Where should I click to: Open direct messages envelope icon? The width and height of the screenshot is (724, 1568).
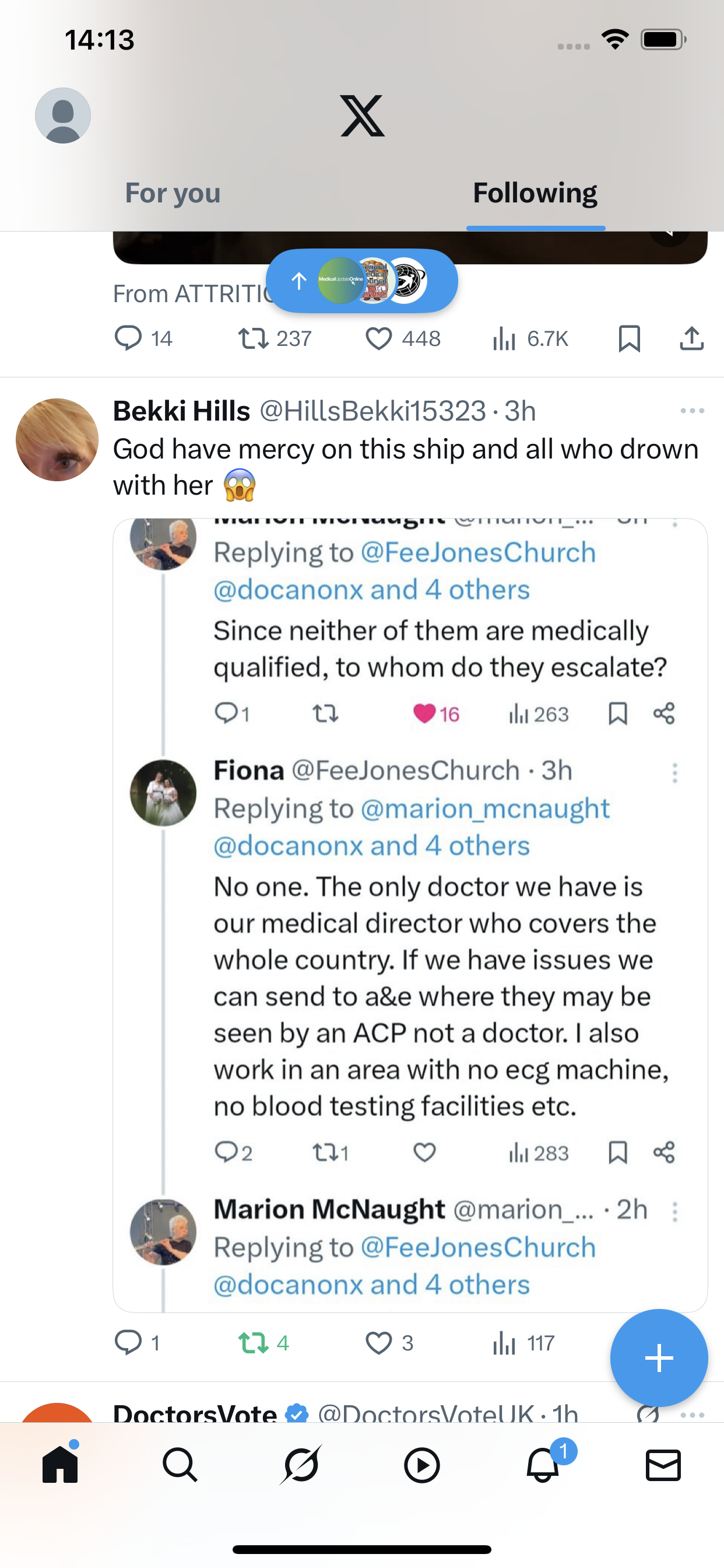[663, 1465]
